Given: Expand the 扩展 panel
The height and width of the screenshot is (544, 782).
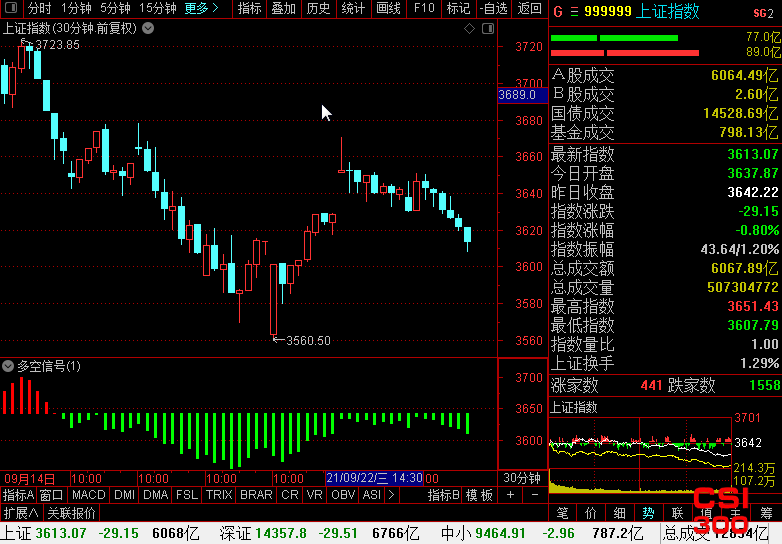Looking at the screenshot, I should pos(20,513).
